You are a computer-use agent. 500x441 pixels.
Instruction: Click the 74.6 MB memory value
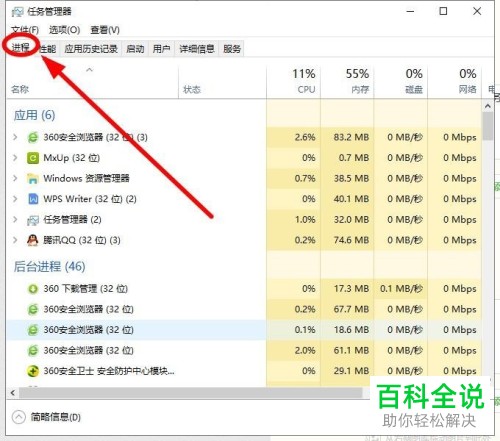[x=351, y=240]
